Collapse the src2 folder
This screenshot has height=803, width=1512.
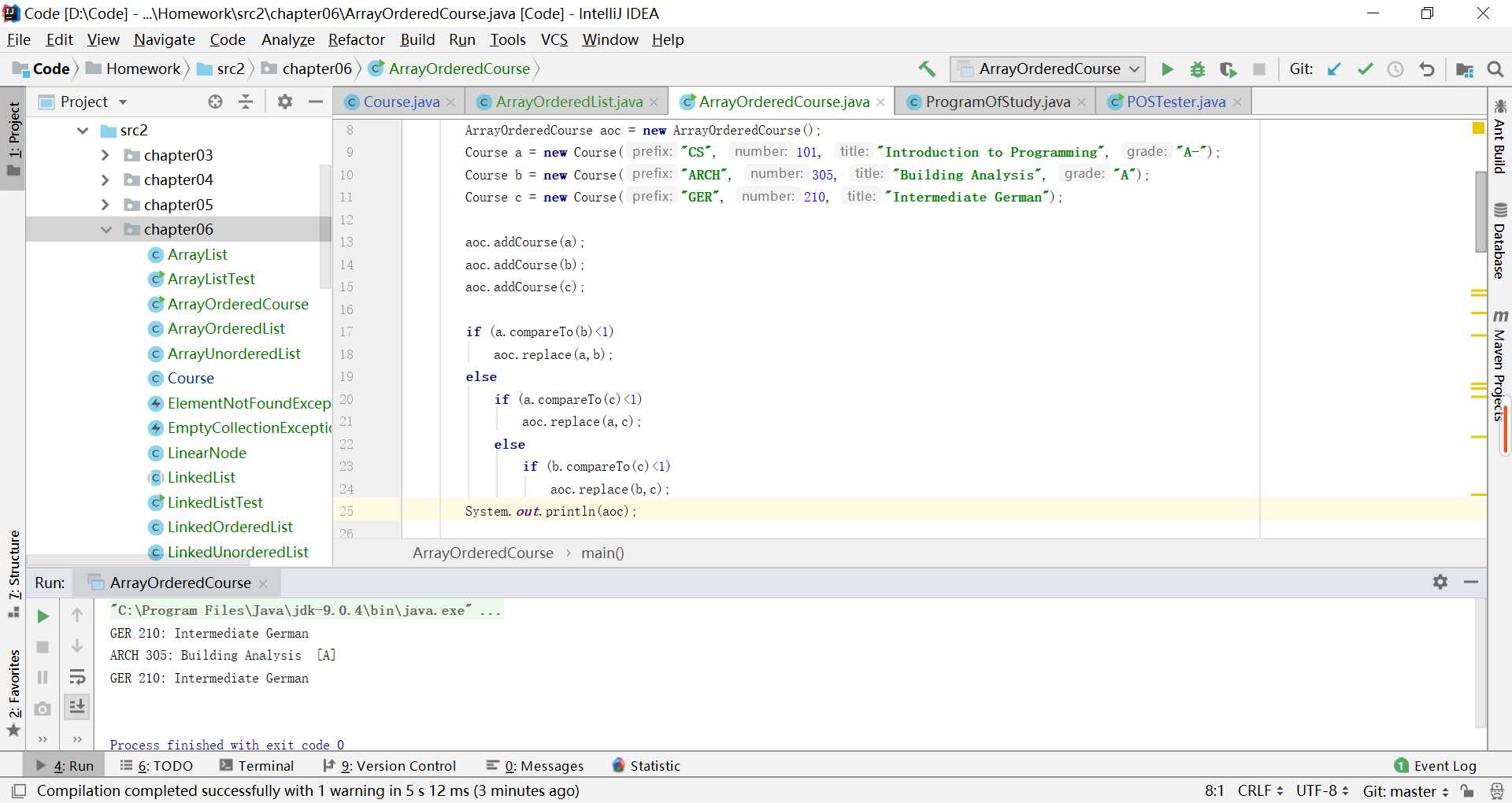coord(83,131)
